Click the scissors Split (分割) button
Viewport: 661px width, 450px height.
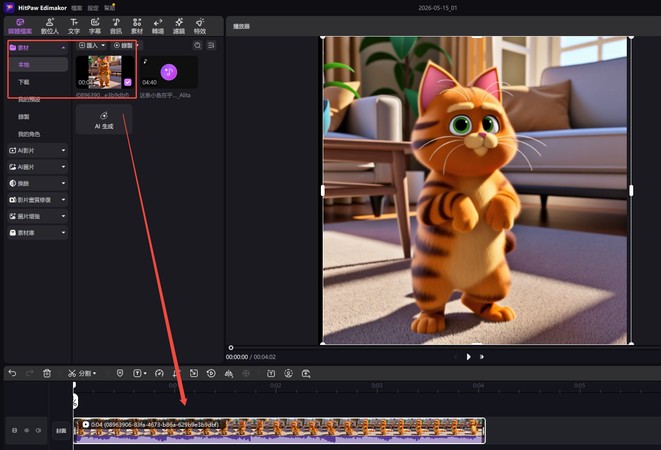(80, 374)
